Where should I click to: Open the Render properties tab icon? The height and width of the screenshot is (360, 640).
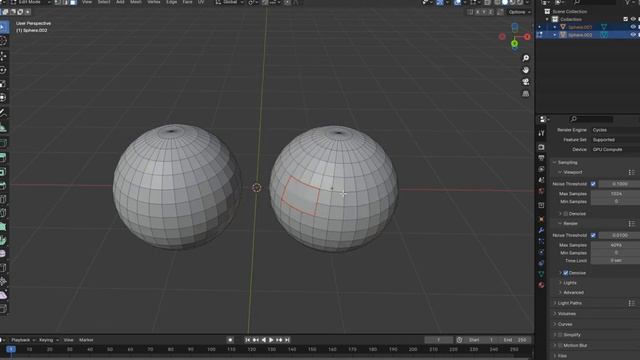point(541,147)
